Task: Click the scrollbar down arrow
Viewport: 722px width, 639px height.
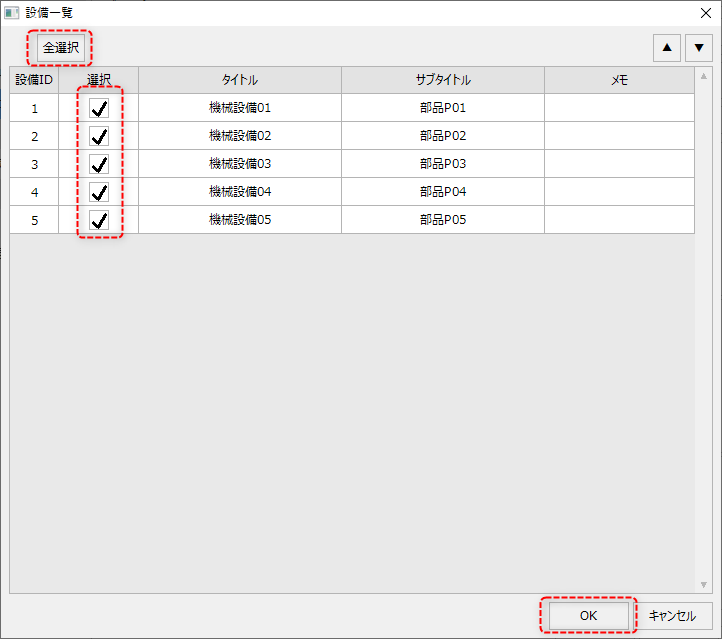Action: click(704, 585)
